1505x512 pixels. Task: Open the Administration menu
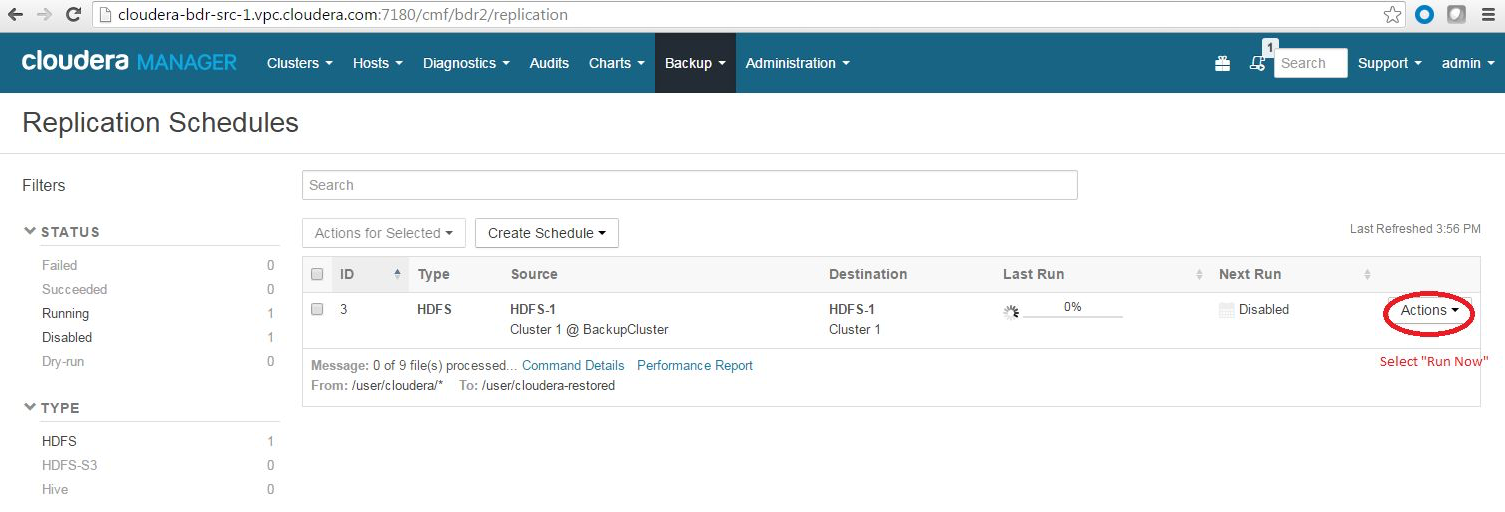click(798, 63)
